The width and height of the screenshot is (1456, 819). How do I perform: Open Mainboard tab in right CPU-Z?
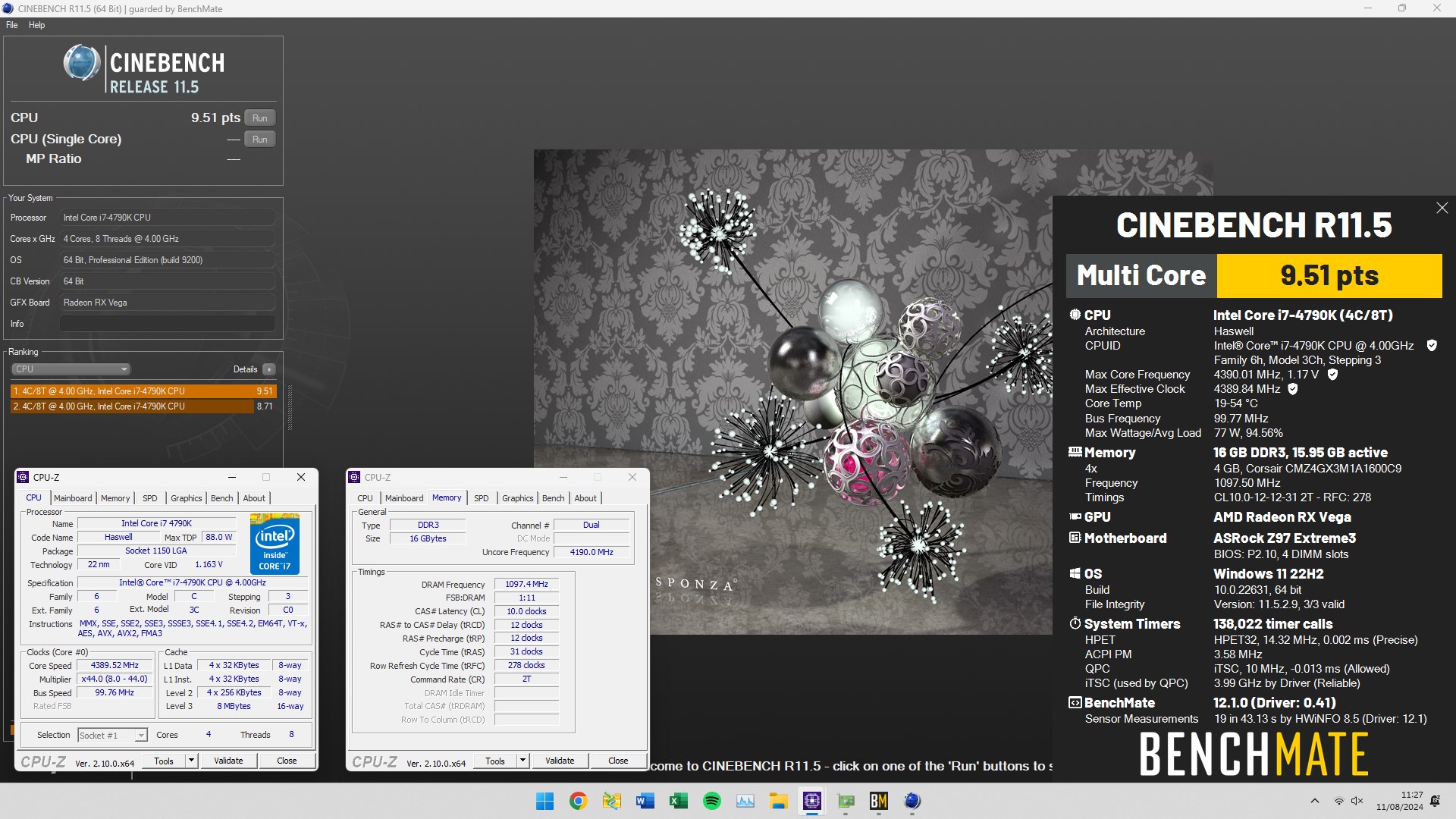(404, 498)
